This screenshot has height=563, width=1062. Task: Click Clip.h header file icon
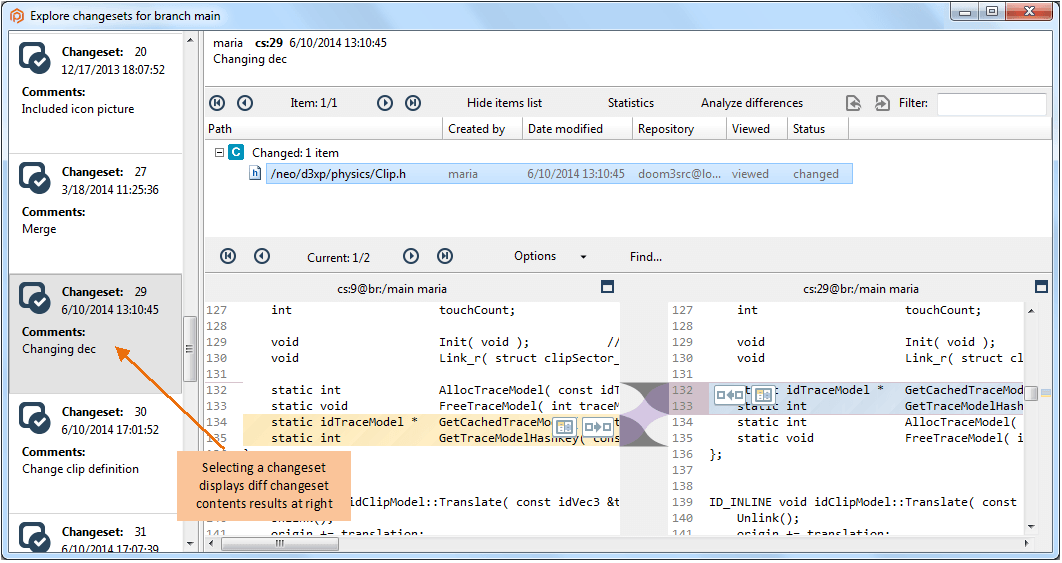pyautogui.click(x=255, y=173)
